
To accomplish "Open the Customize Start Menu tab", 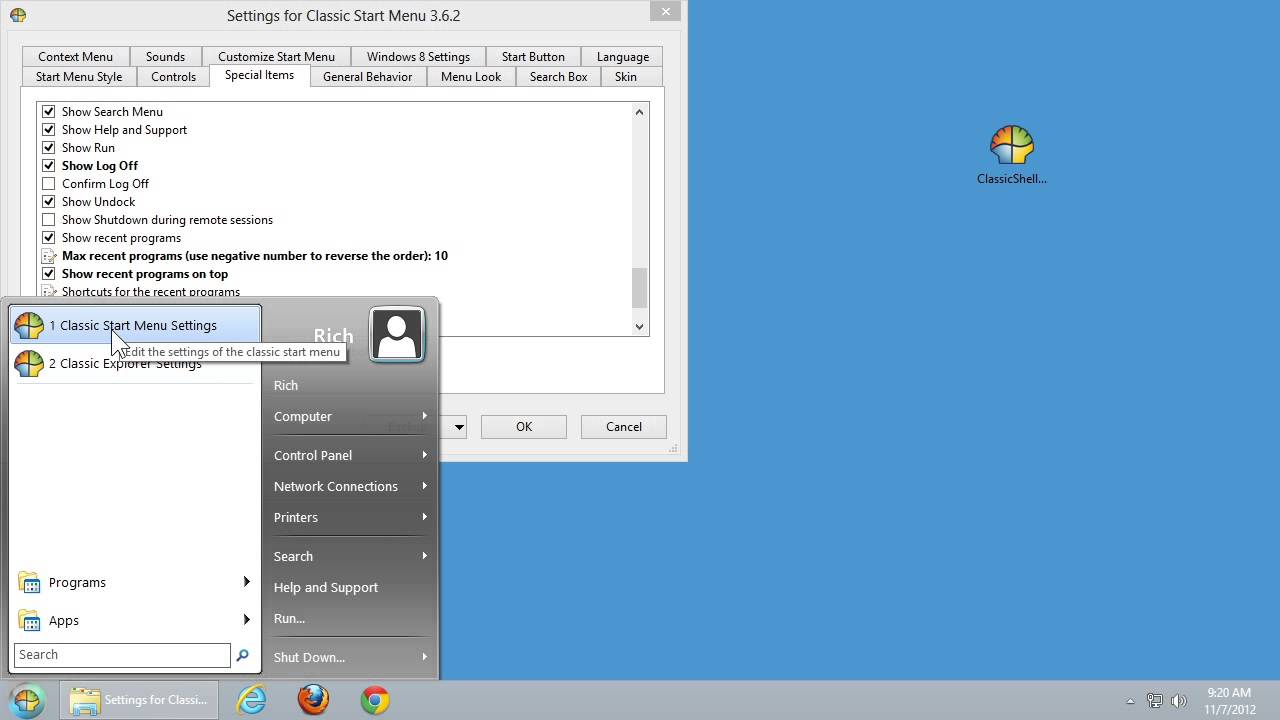I will coord(276,56).
